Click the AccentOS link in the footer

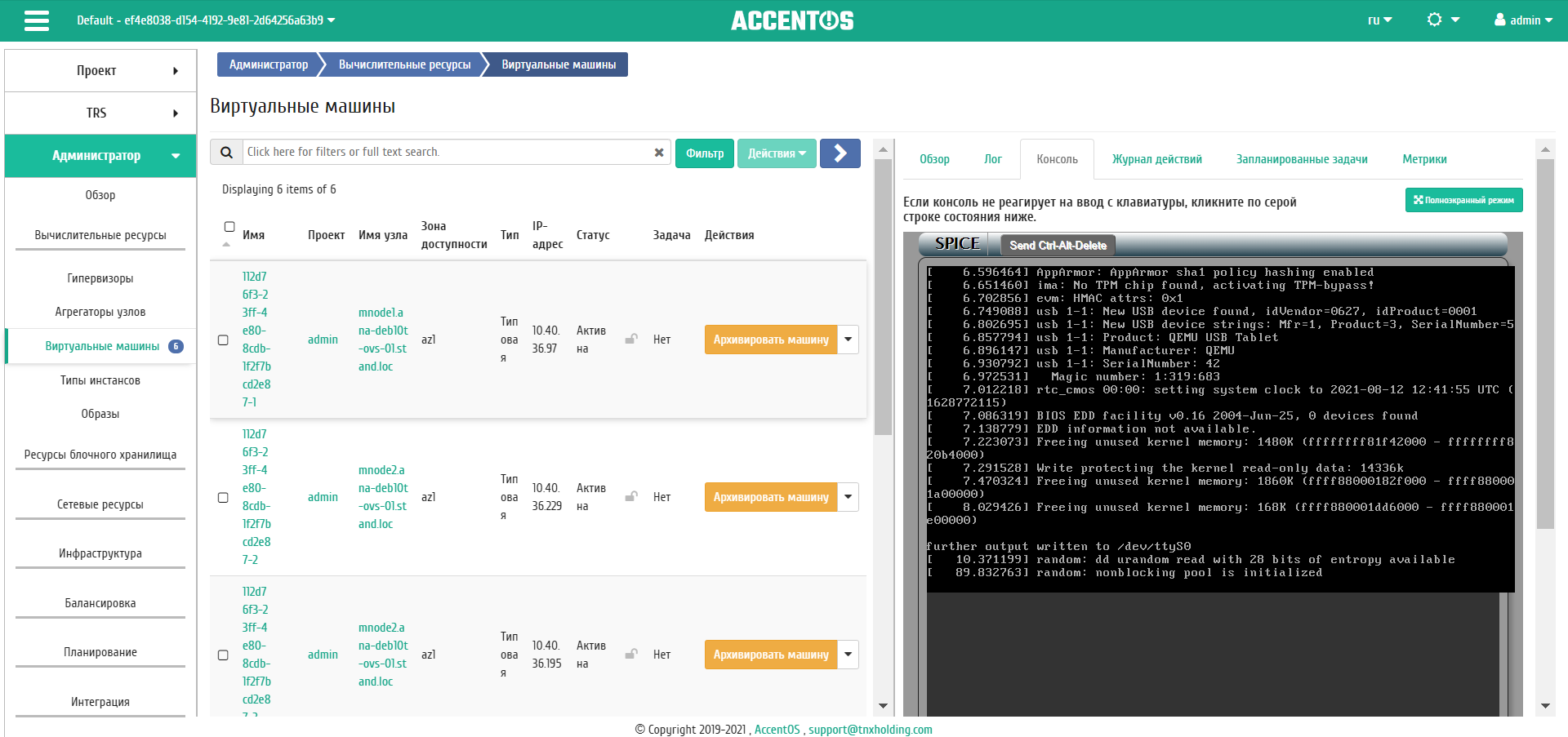(777, 730)
